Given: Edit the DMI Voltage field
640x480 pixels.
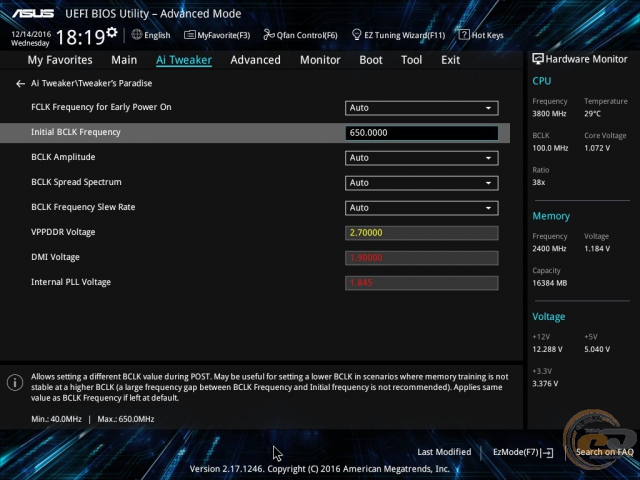Looking at the screenshot, I should pos(422,258).
